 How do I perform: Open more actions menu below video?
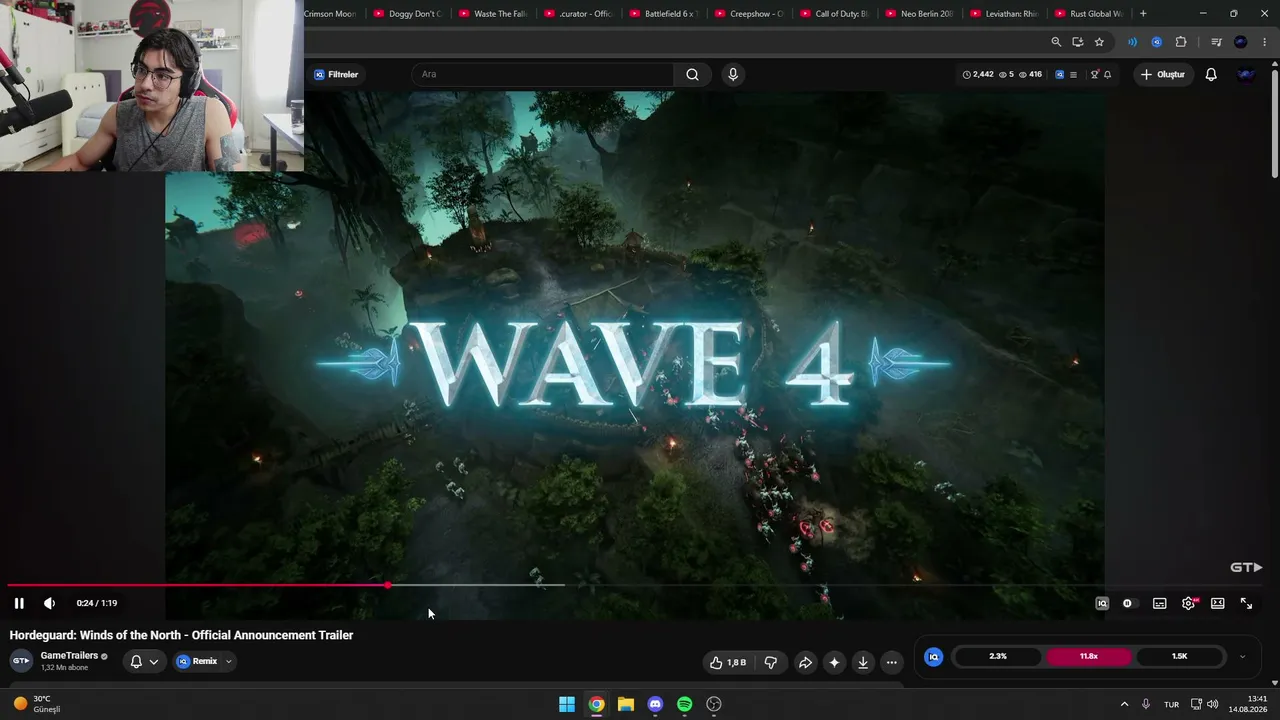point(892,662)
